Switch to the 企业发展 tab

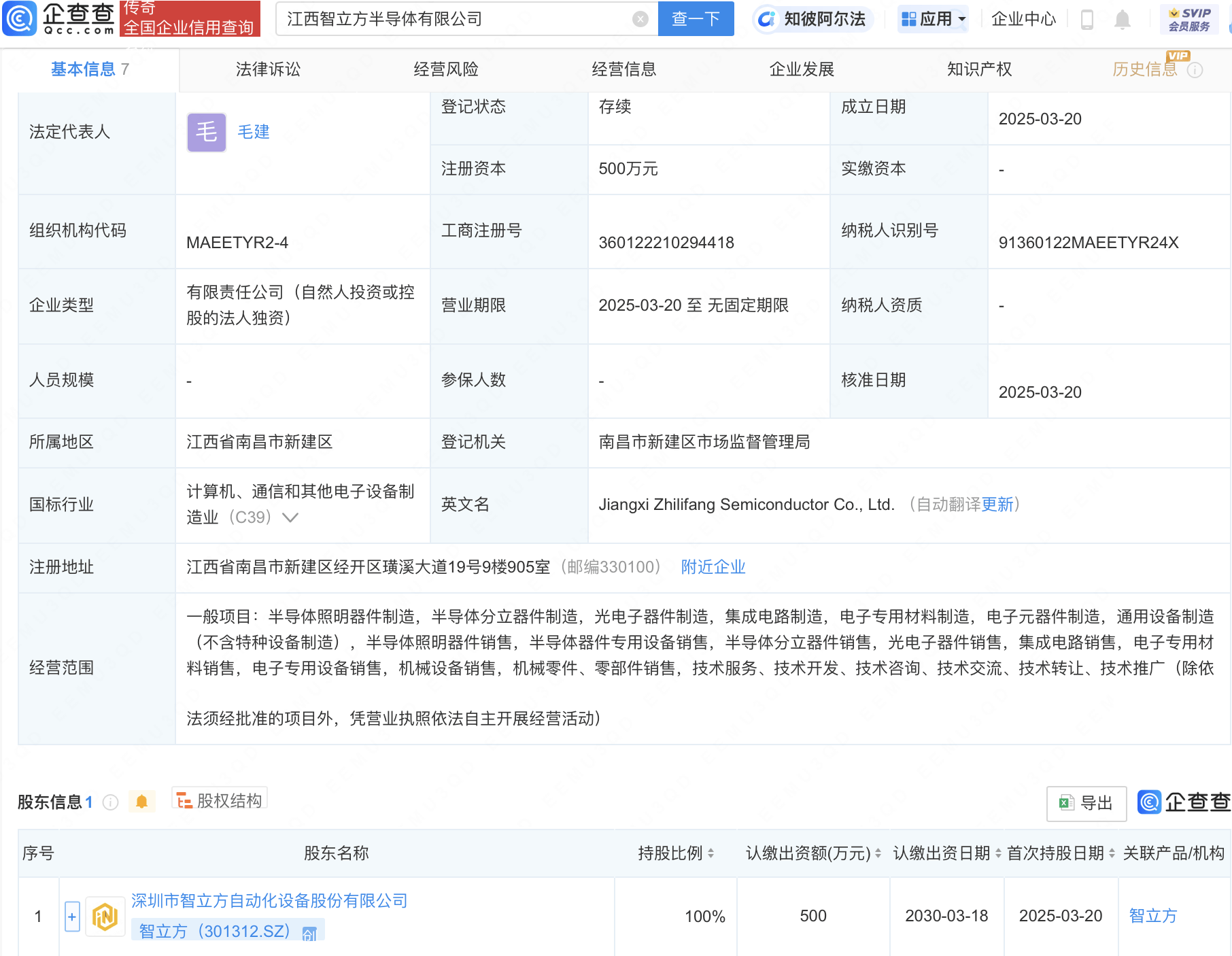coord(802,69)
